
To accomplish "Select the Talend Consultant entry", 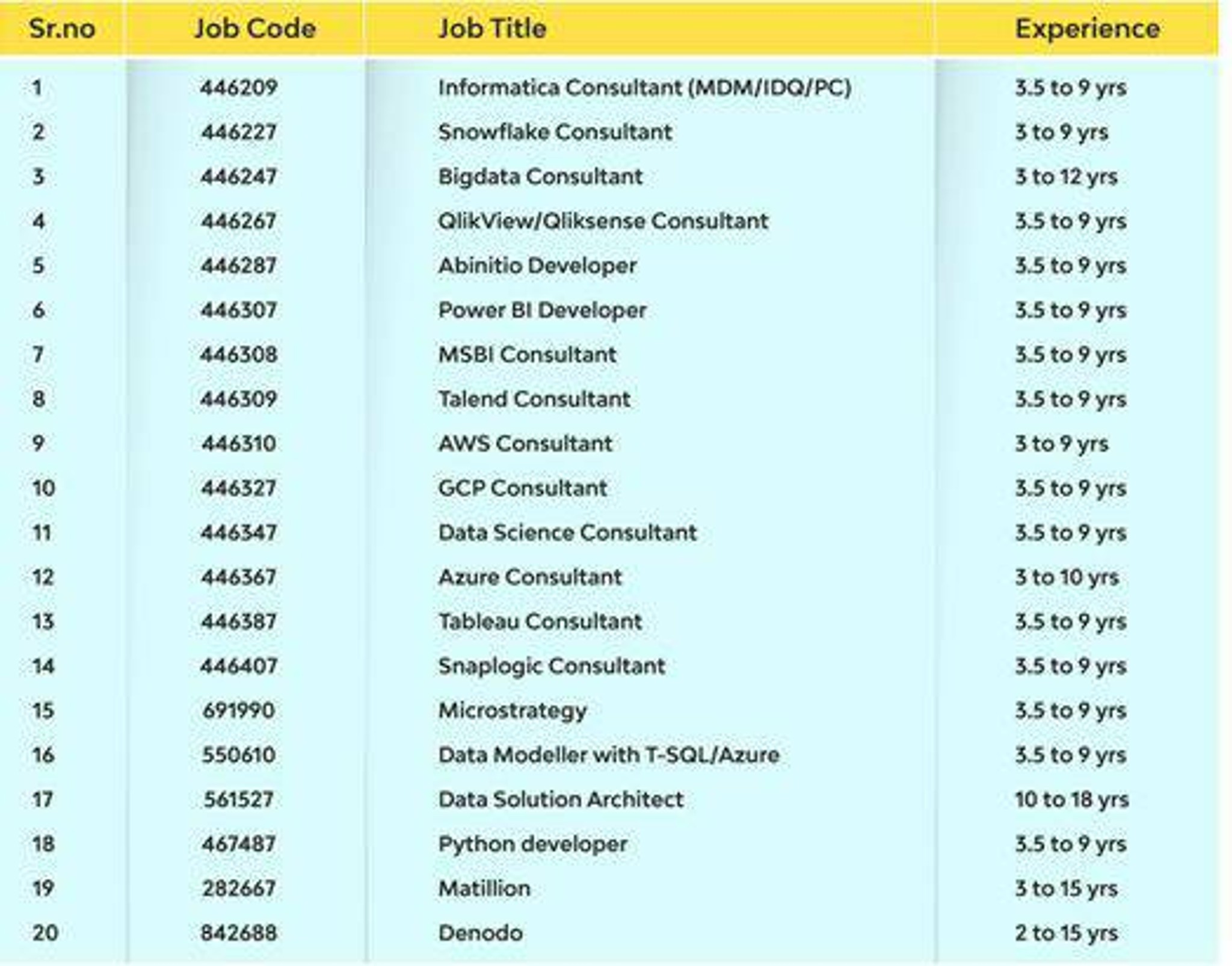I will pyautogui.click(x=534, y=399).
